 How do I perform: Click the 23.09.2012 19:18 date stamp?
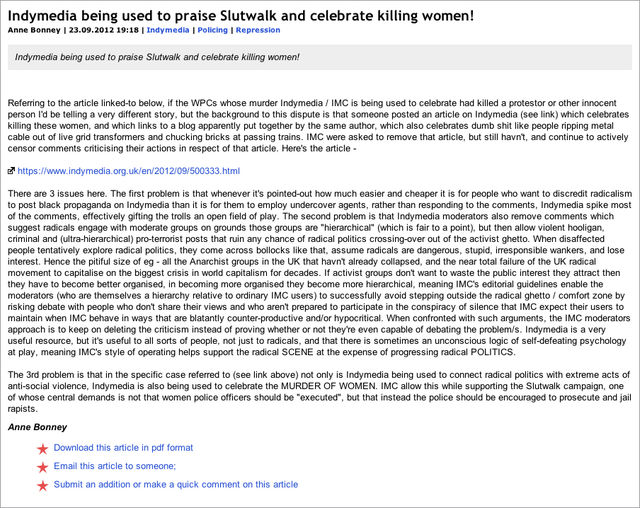103,30
